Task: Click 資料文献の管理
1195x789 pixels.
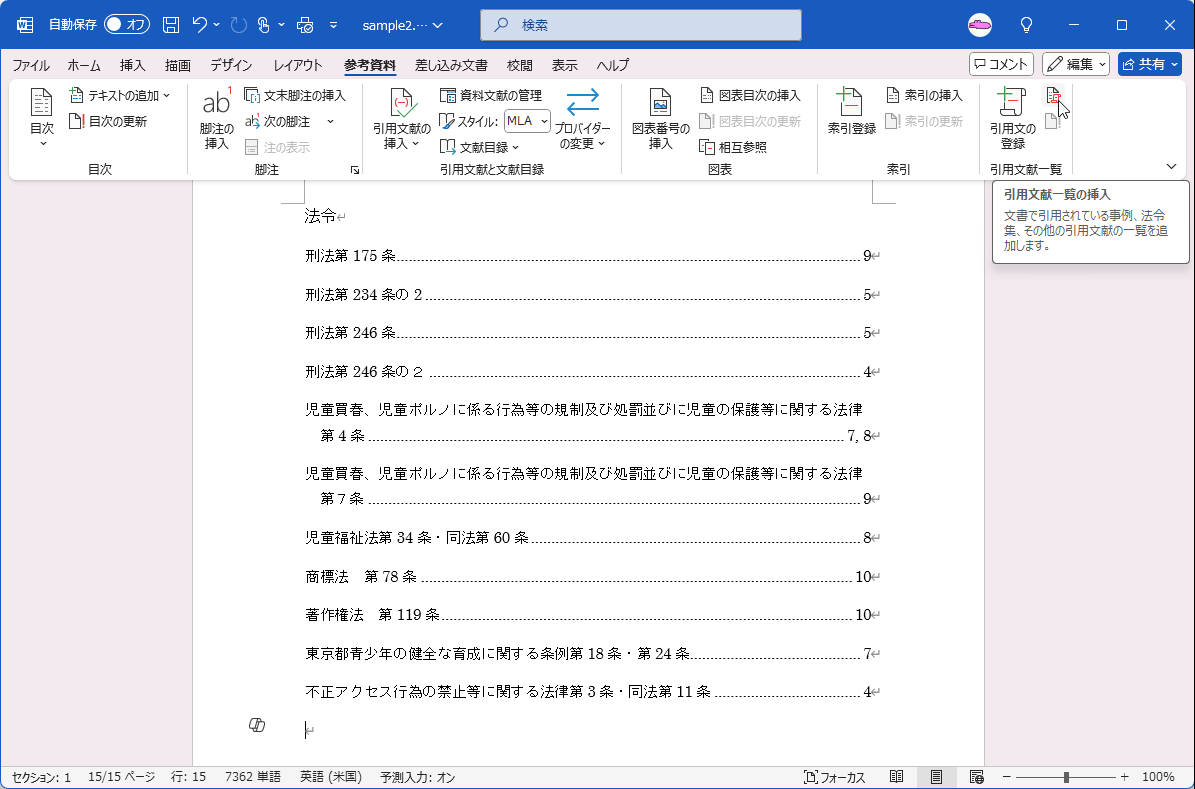Action: (x=491, y=95)
